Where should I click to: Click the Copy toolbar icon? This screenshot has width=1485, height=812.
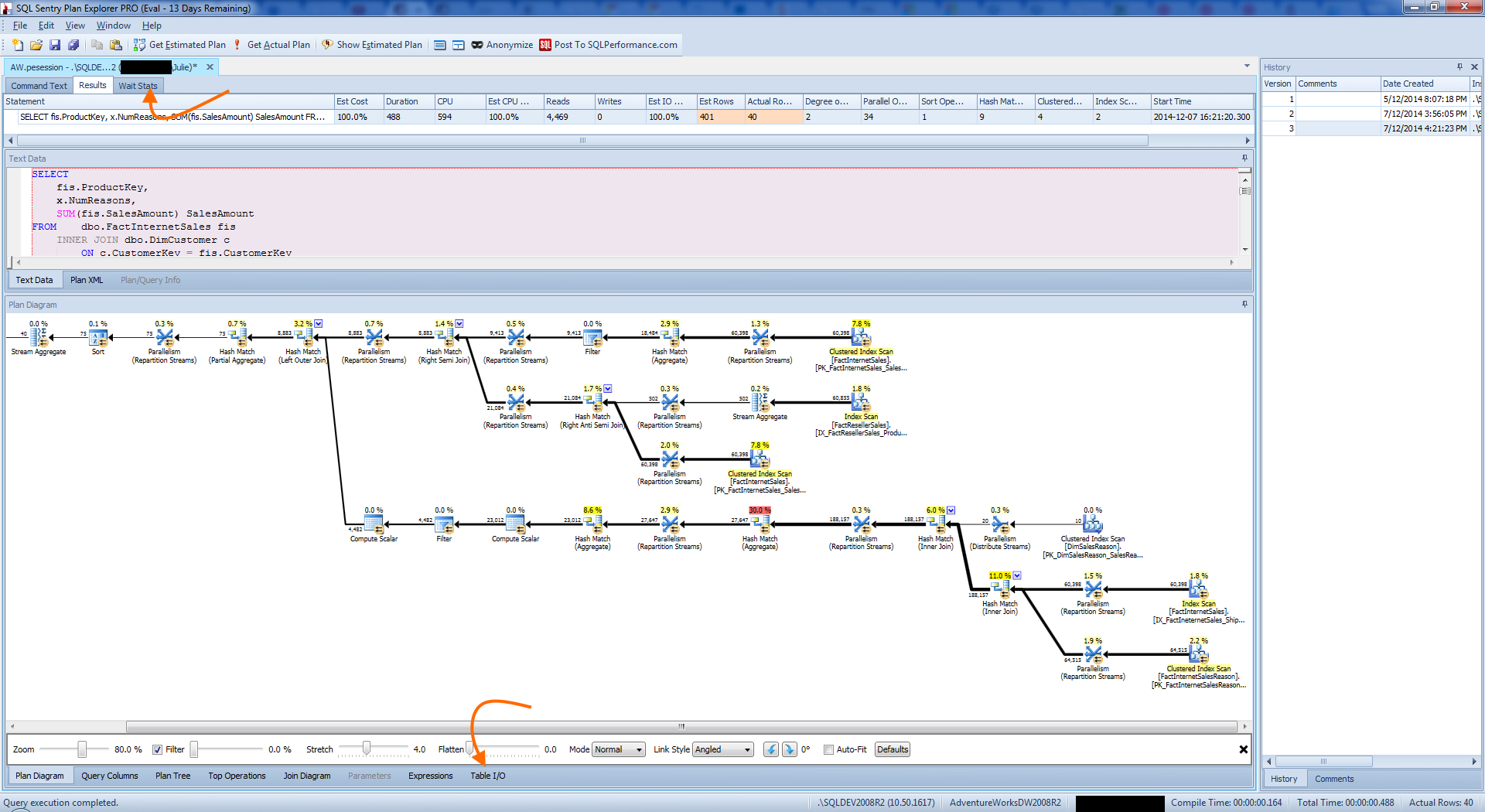click(x=97, y=45)
